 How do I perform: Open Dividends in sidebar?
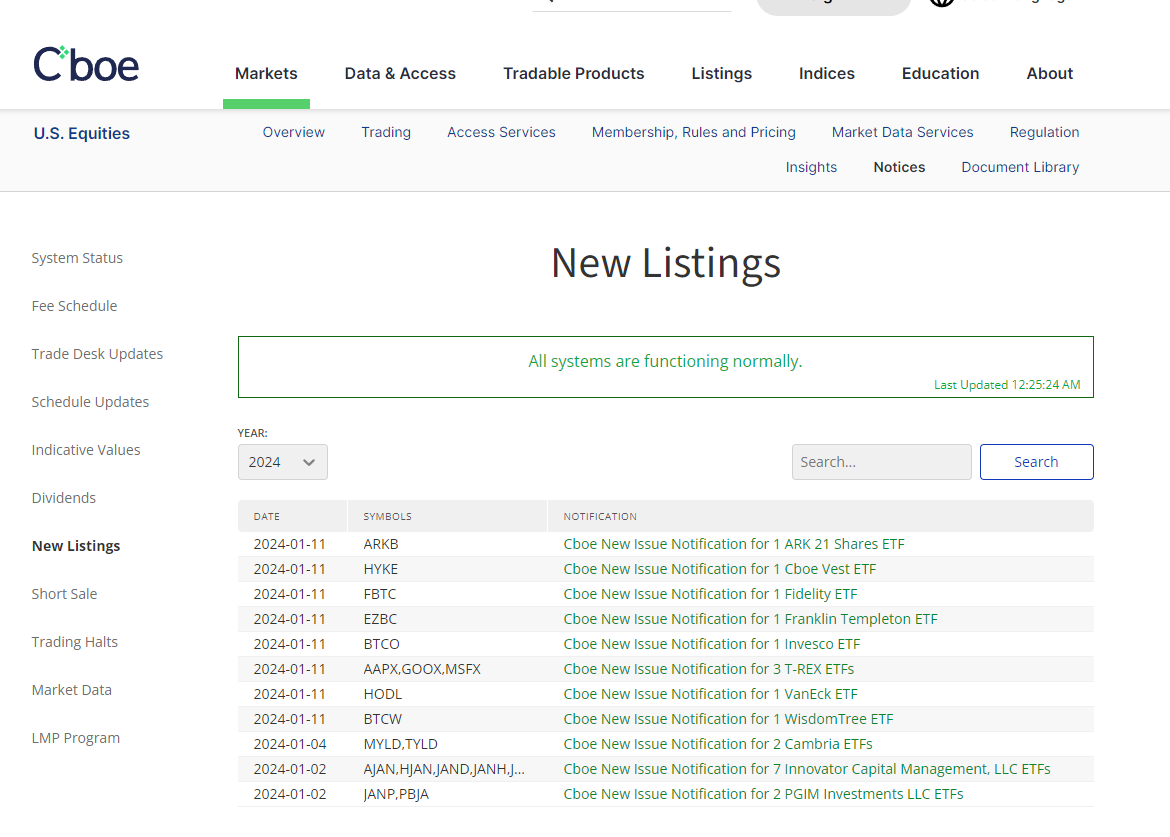tap(63, 498)
